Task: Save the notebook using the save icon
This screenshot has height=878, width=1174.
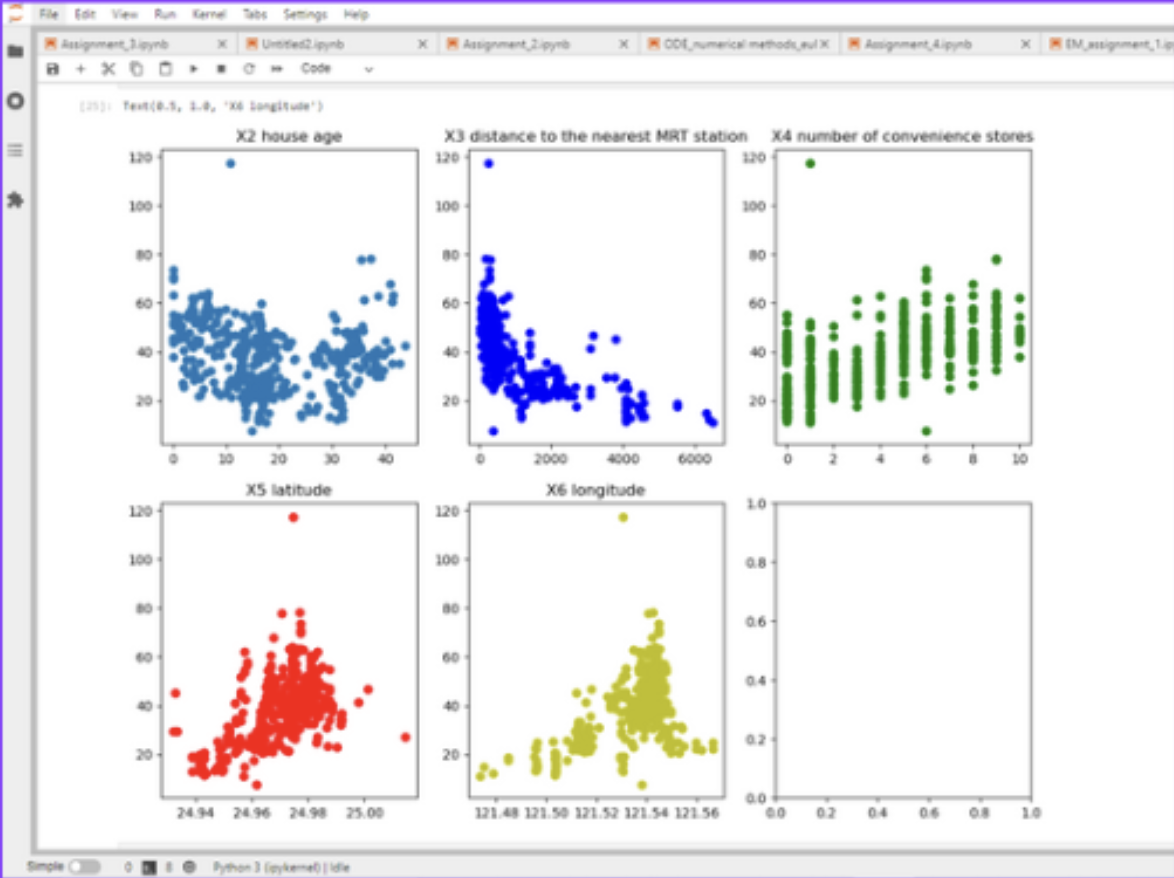Action: pyautogui.click(x=52, y=68)
